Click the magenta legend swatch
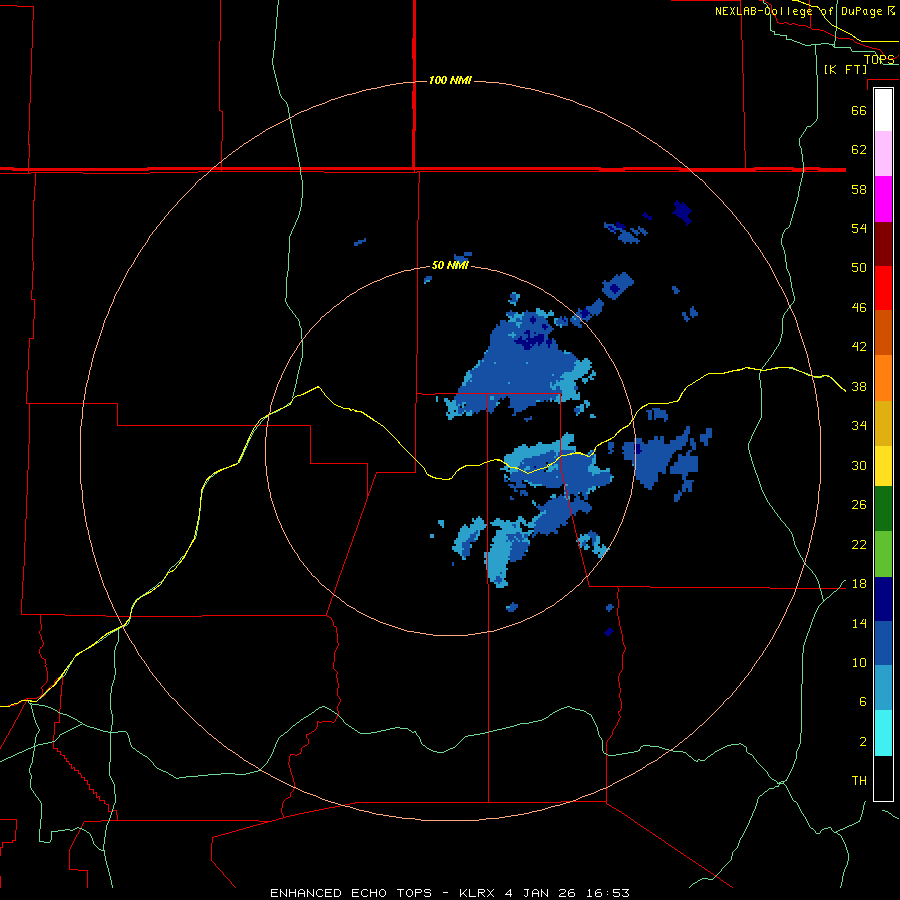 point(883,199)
